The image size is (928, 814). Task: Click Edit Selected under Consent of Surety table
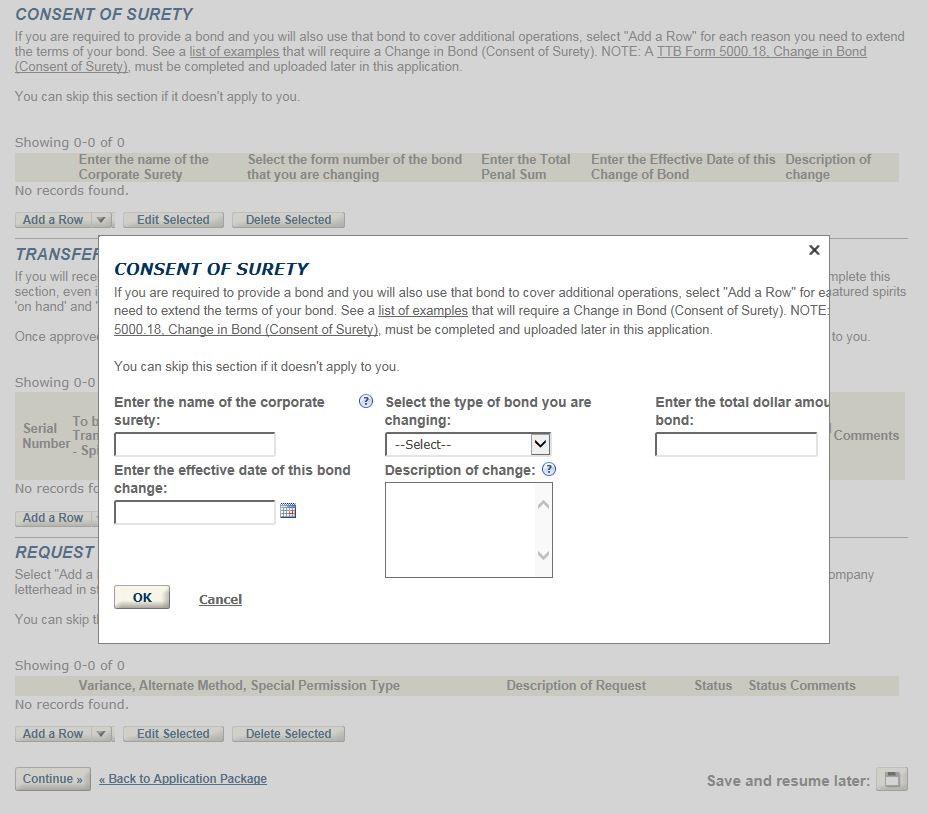pyautogui.click(x=173, y=220)
